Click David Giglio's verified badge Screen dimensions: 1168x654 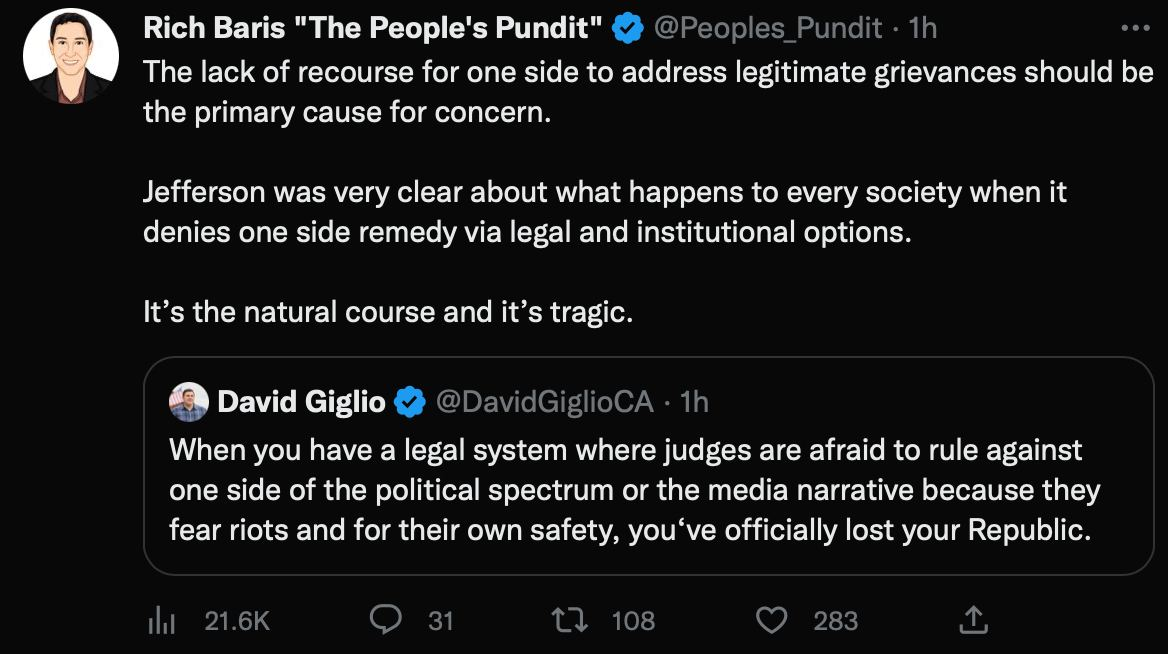408,402
